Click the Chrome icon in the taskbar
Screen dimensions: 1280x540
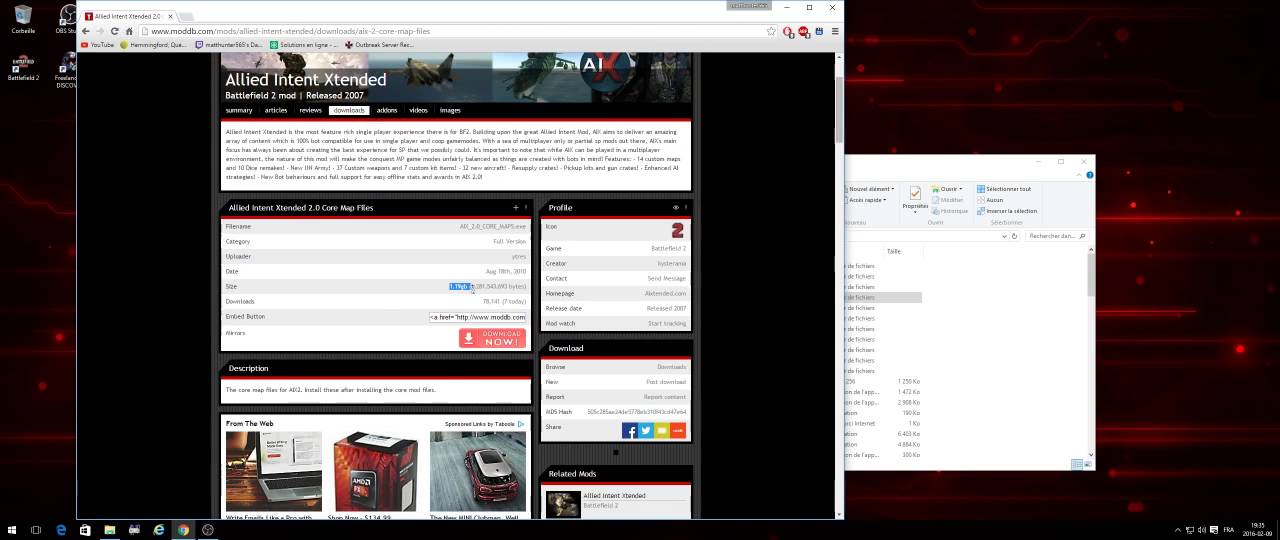(183, 530)
